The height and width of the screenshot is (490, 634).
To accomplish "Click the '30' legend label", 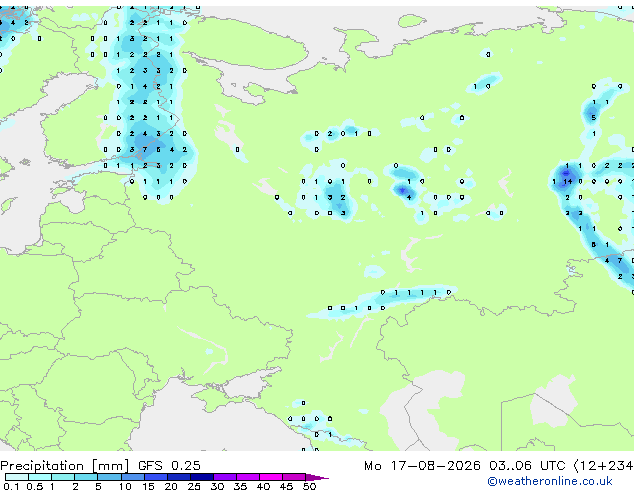I will [x=217, y=486].
